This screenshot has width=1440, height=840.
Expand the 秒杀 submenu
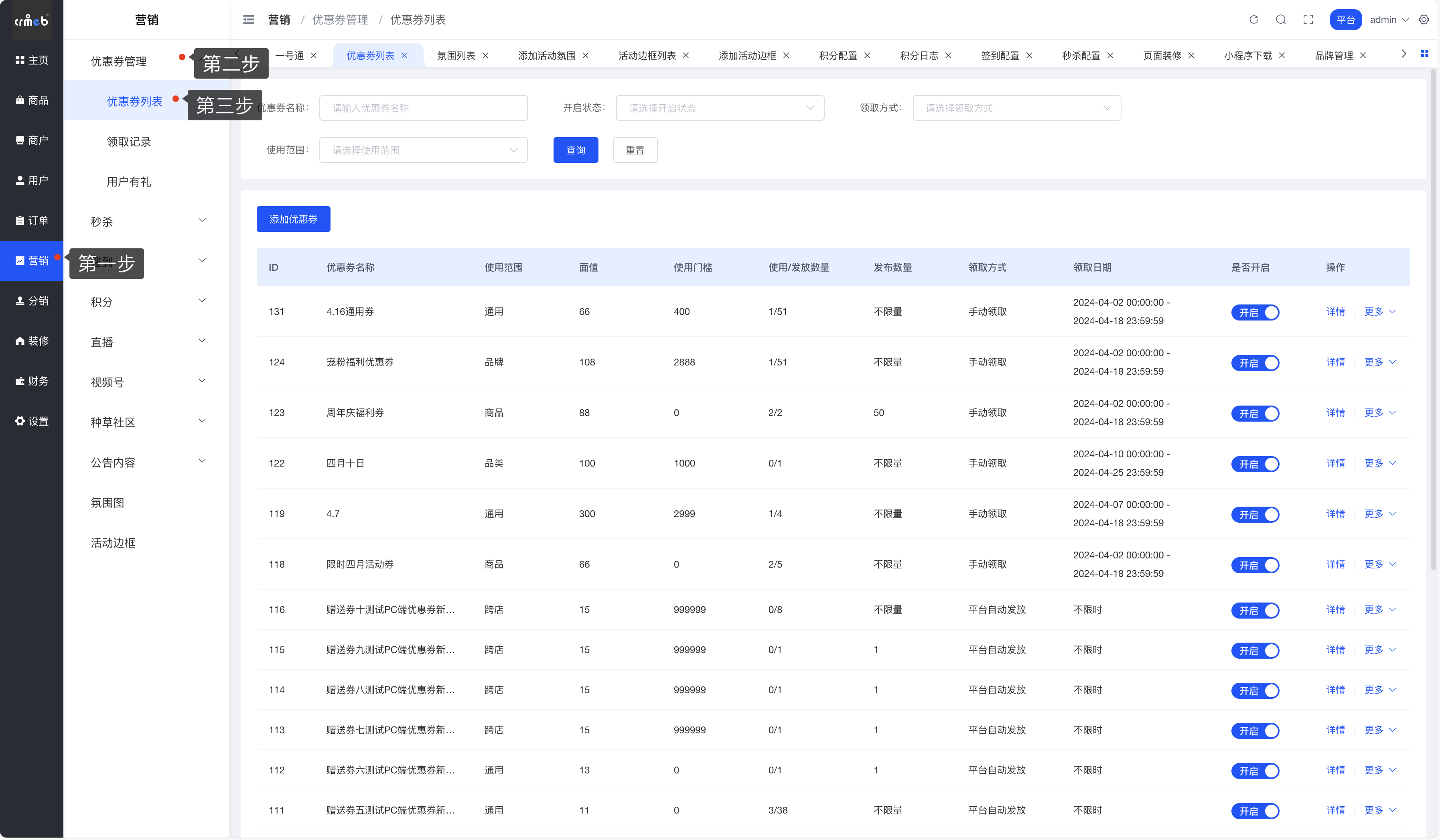point(148,221)
